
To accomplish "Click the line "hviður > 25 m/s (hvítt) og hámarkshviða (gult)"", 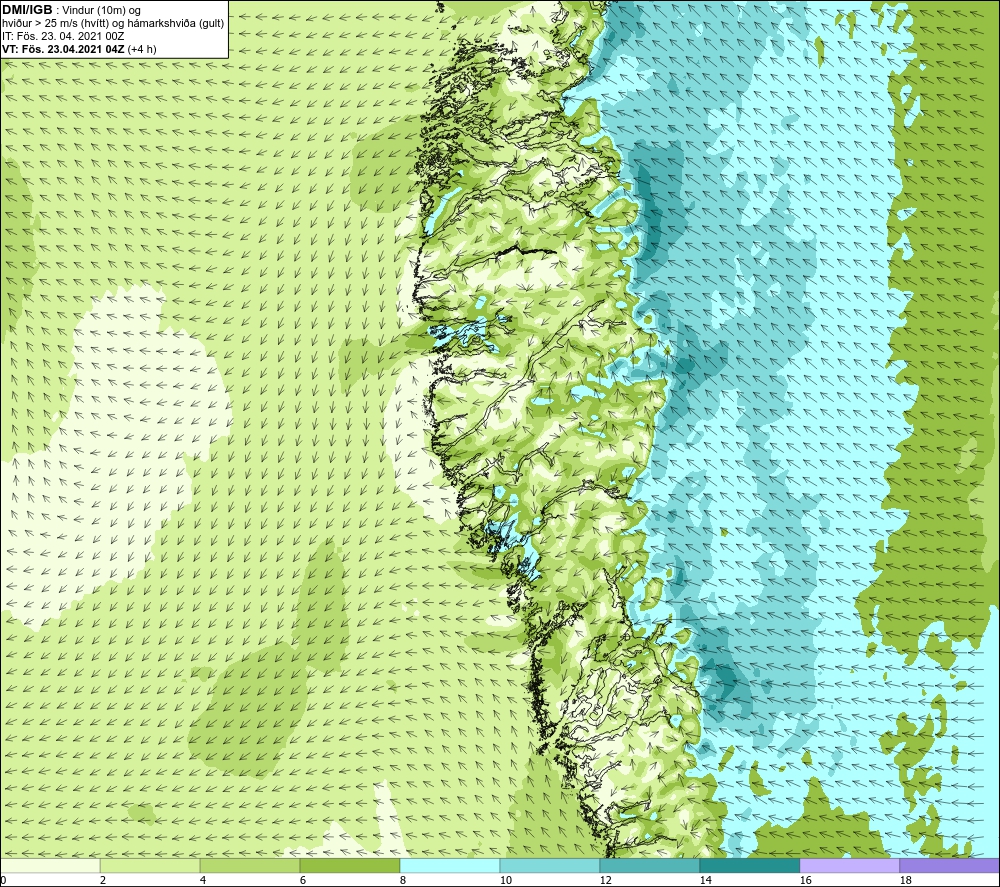I will click(x=114, y=24).
